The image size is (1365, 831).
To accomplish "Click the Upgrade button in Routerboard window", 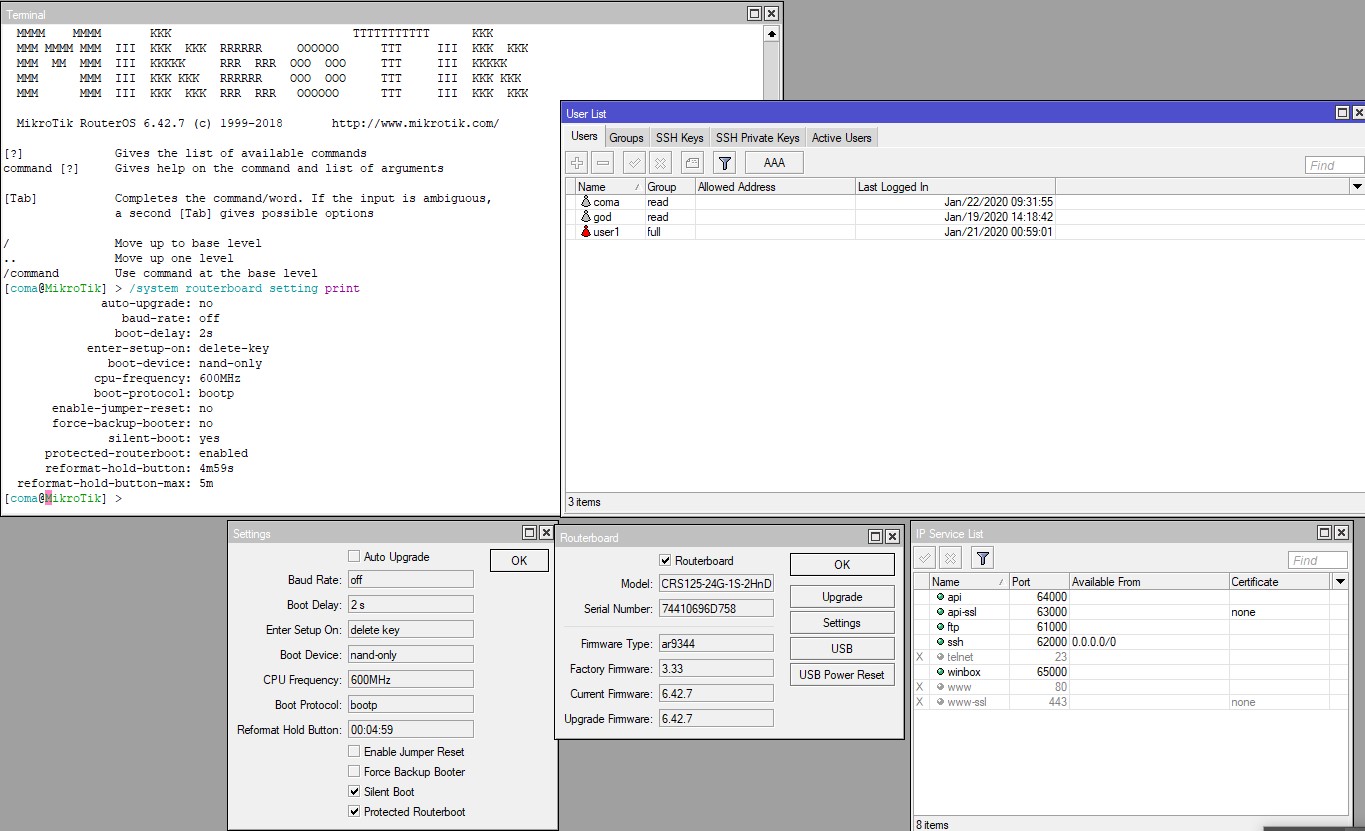I will pos(842,596).
